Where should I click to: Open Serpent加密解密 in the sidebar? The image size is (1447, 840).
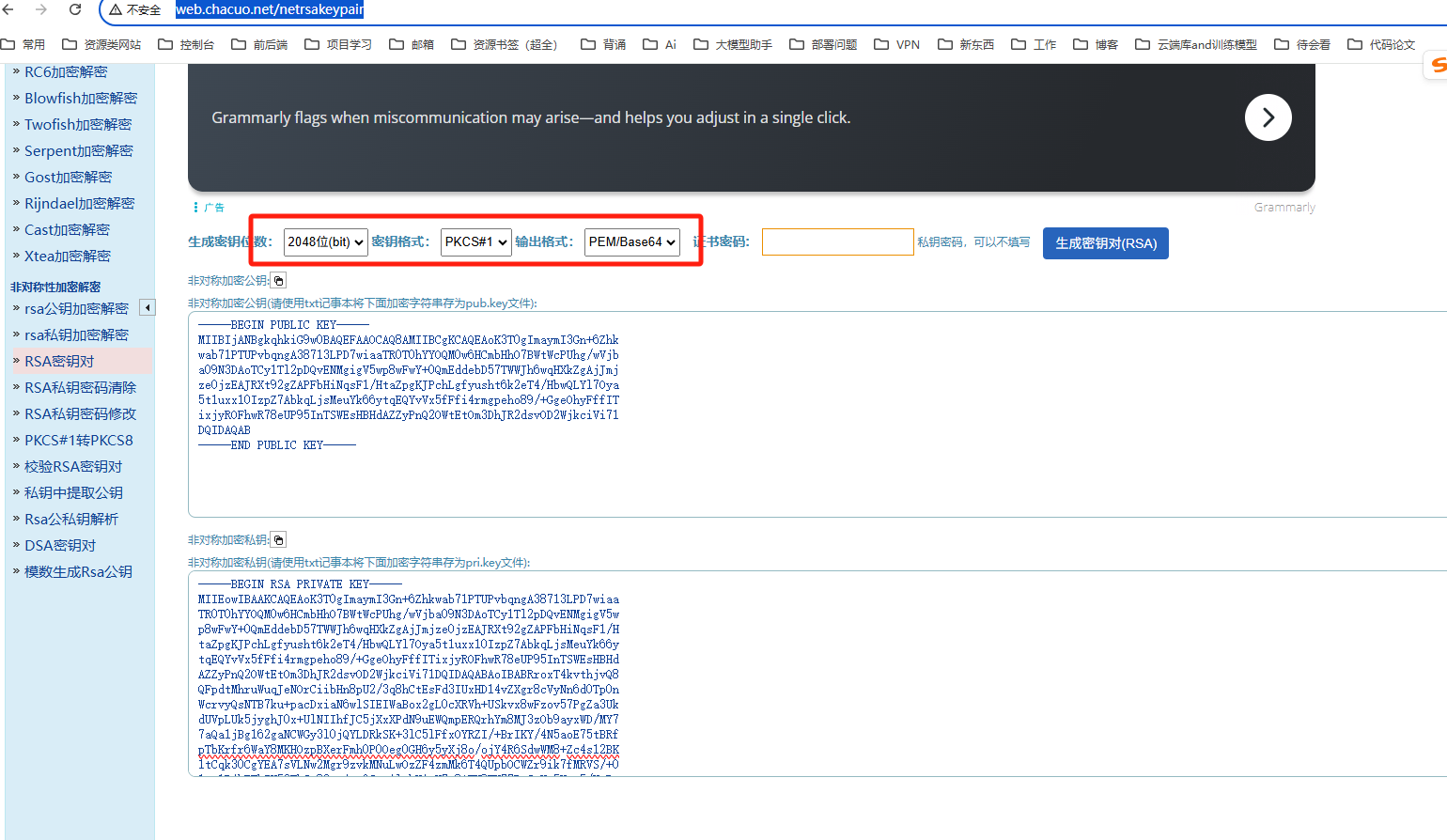tap(79, 150)
